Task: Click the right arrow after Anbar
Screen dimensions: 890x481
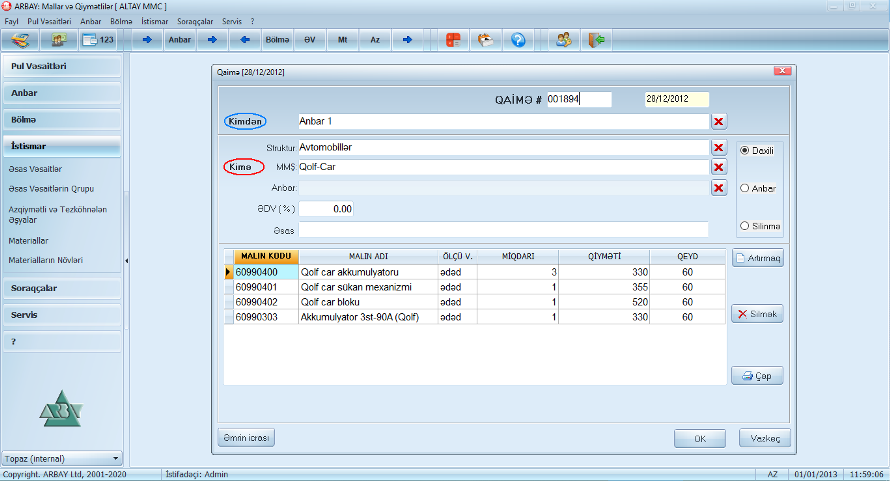Action: (x=212, y=40)
